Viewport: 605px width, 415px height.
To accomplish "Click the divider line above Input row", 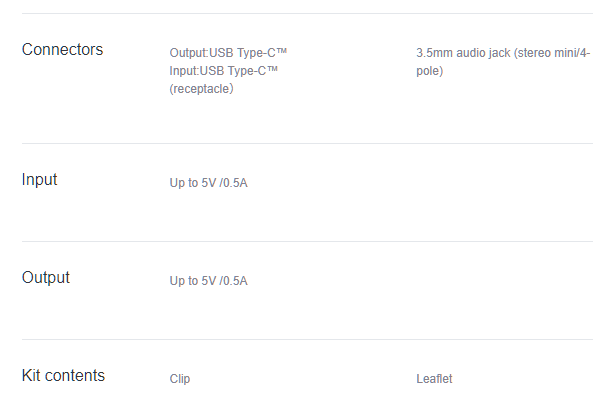I will 307,143.
